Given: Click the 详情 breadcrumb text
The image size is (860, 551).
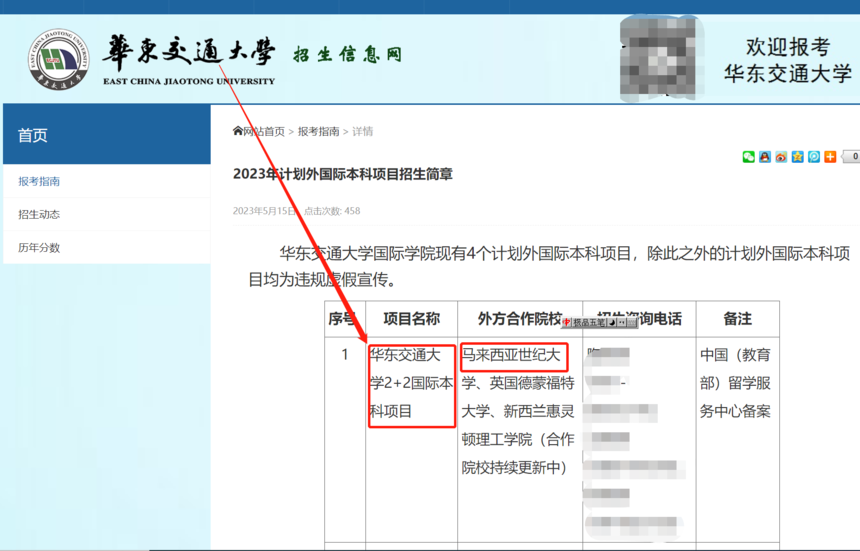Looking at the screenshot, I should [363, 131].
